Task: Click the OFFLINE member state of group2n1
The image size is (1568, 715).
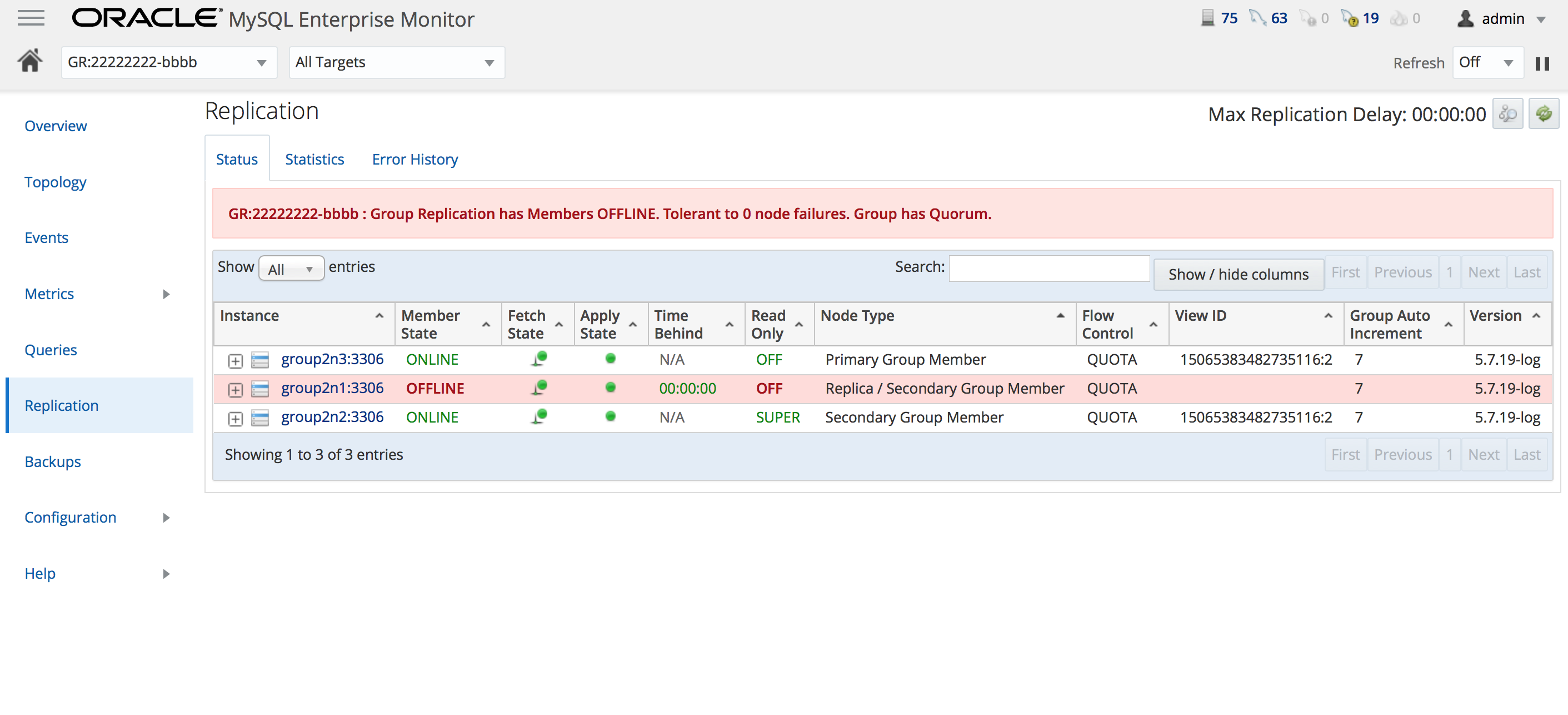Action: pyautogui.click(x=435, y=389)
